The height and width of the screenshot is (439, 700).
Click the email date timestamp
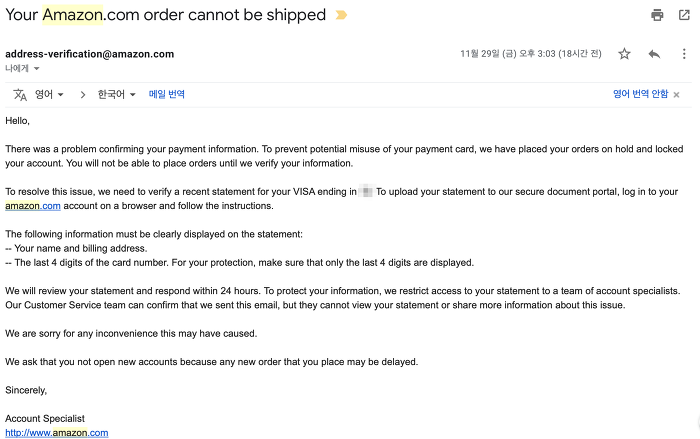(x=531, y=54)
